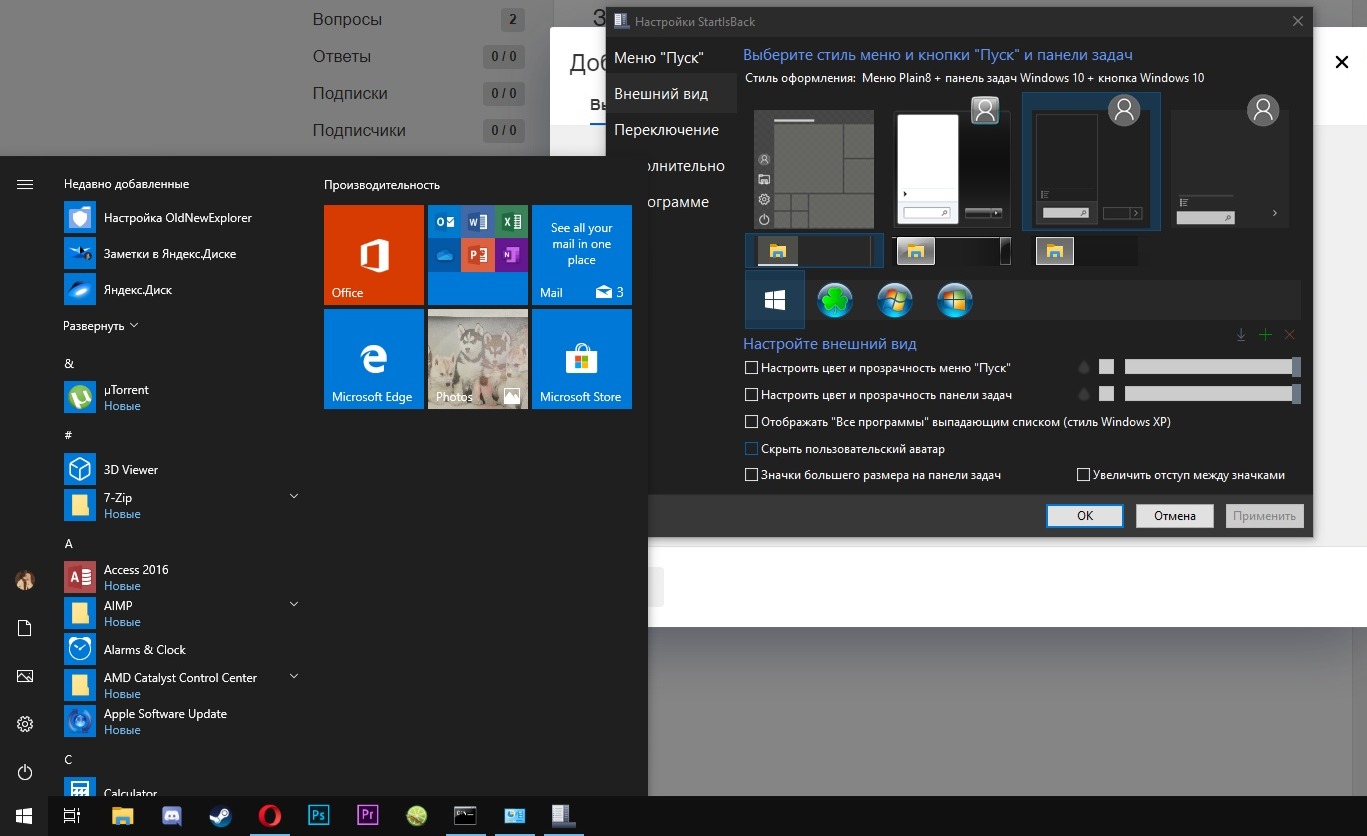Open Start menu color swatch

1106,367
